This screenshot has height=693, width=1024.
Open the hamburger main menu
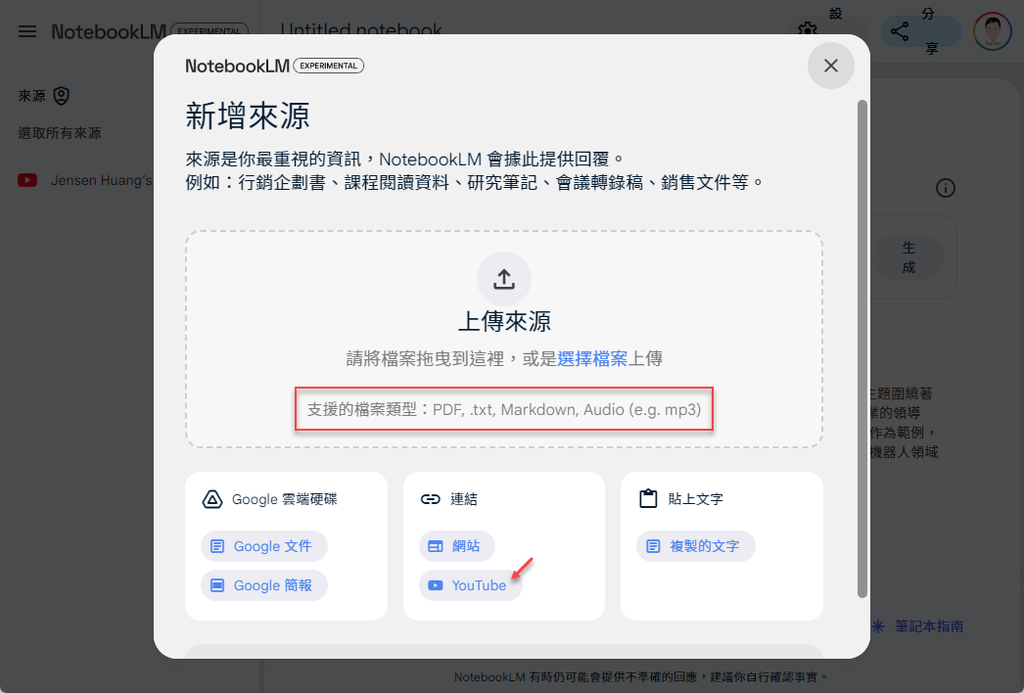(x=27, y=31)
